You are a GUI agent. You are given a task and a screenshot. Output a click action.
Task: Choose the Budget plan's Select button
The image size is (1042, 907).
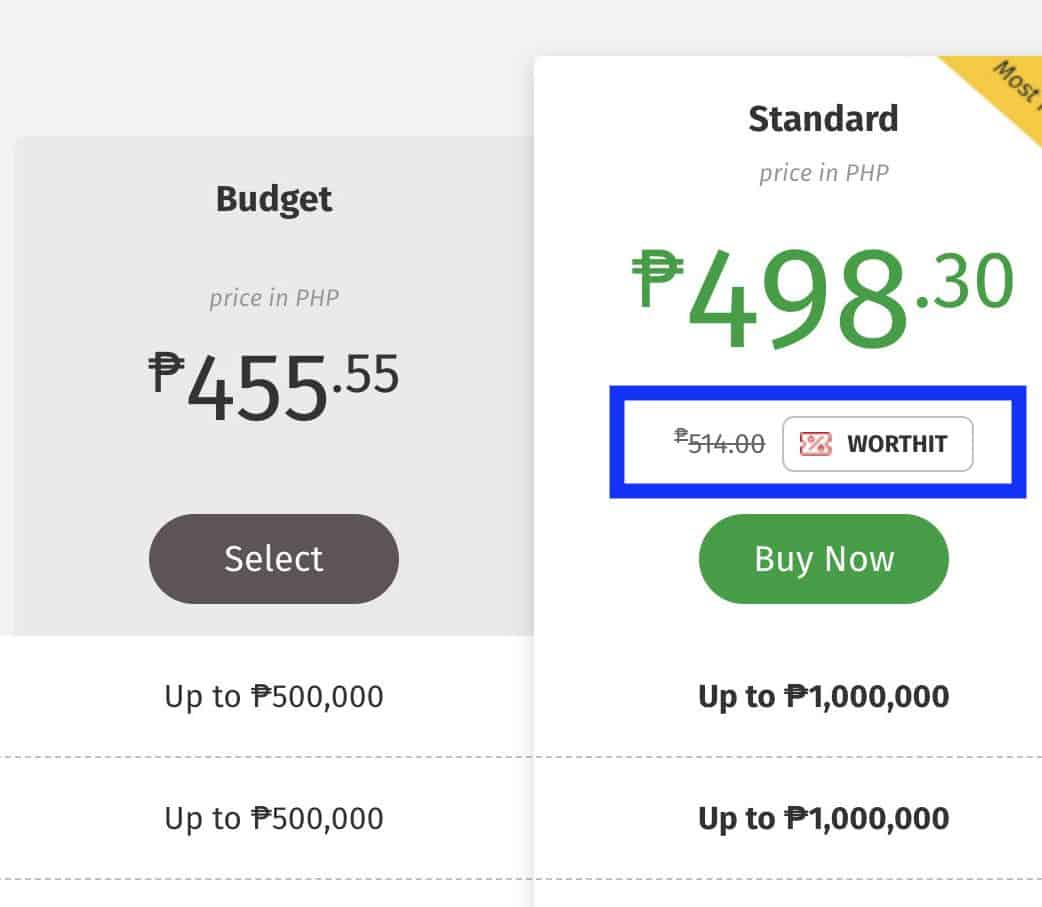pyautogui.click(x=274, y=558)
